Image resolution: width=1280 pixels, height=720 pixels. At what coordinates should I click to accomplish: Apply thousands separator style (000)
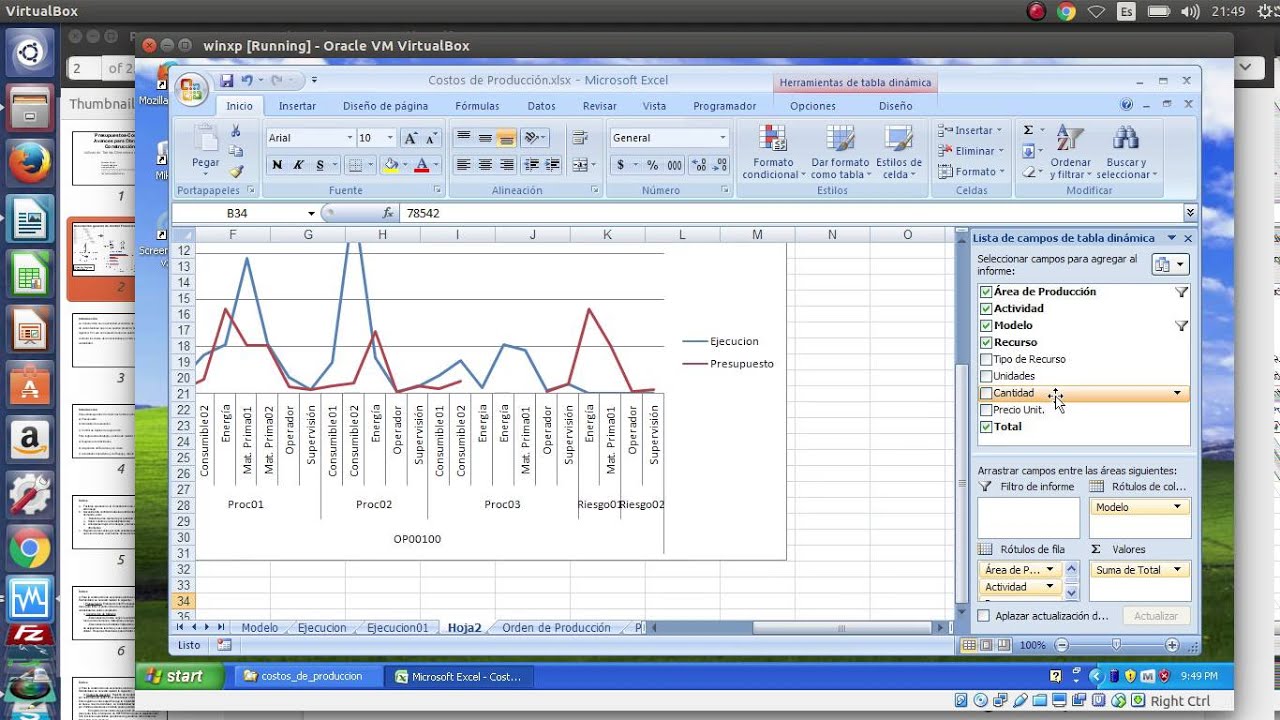(x=674, y=165)
